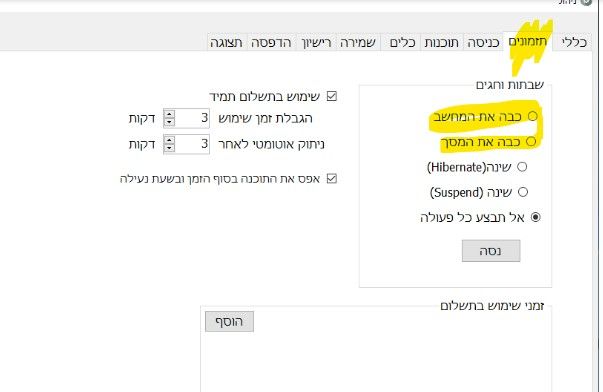
Task: Click the נסה button
Action: coord(491,251)
